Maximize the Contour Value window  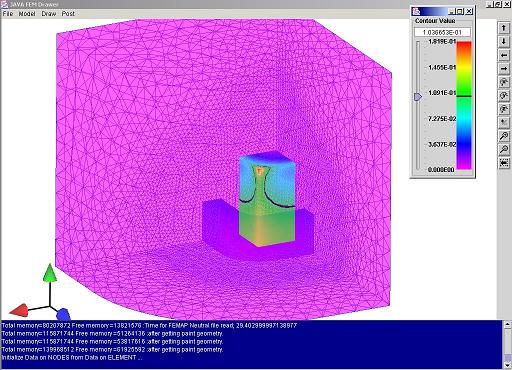[460, 11]
